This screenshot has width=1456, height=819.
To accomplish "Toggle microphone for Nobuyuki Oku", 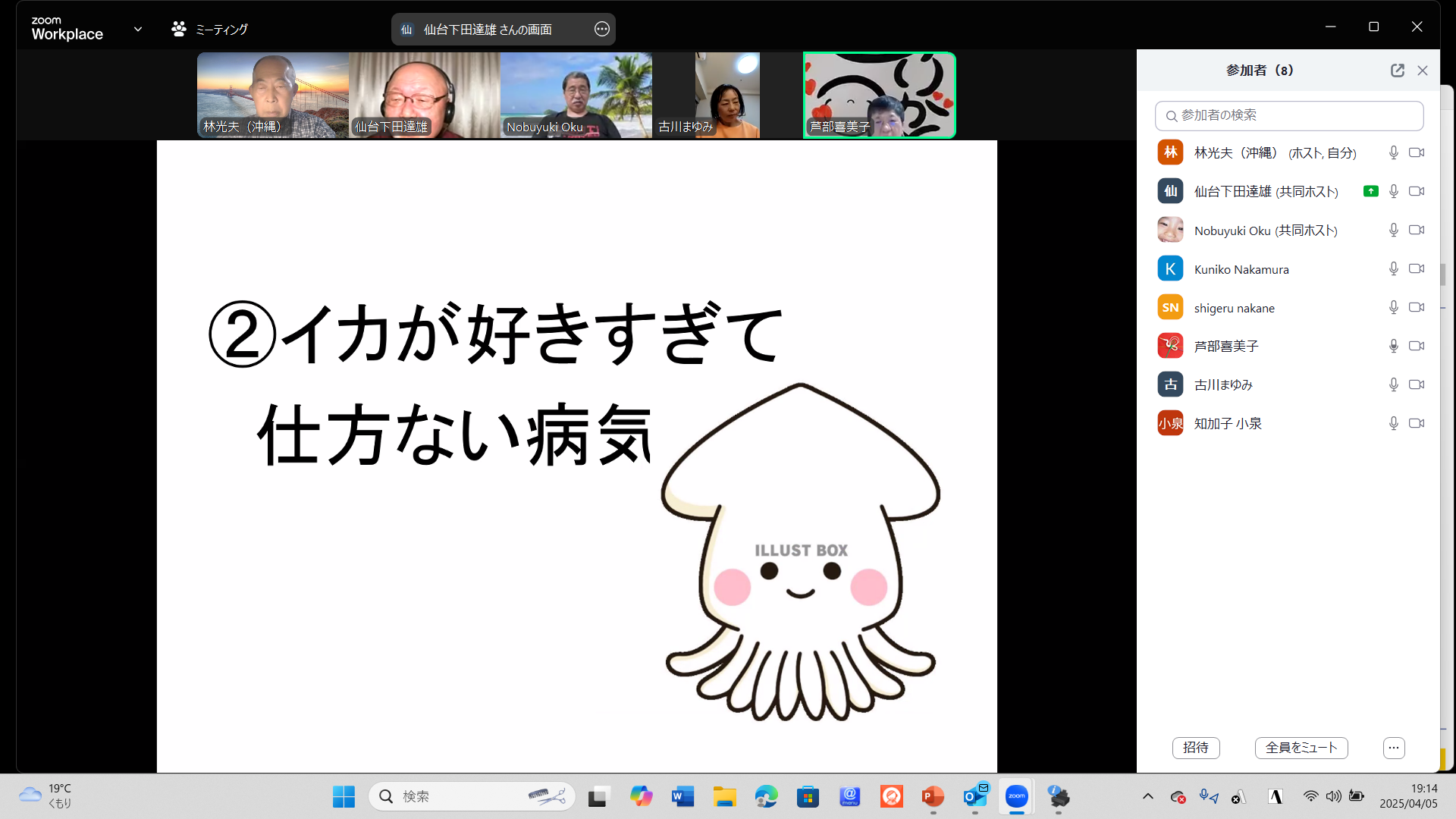I will [x=1394, y=230].
